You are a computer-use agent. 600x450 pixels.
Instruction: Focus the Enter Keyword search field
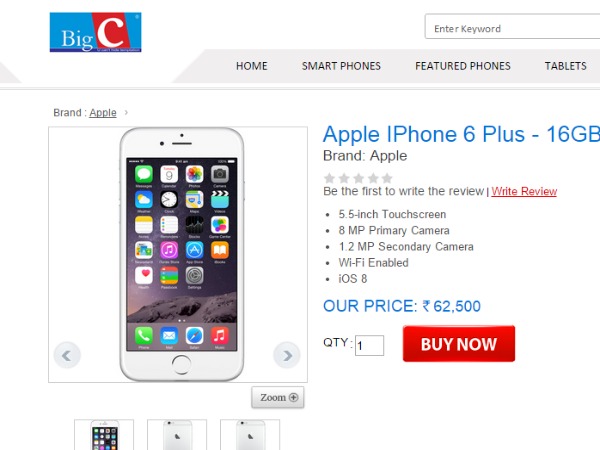[x=512, y=26]
